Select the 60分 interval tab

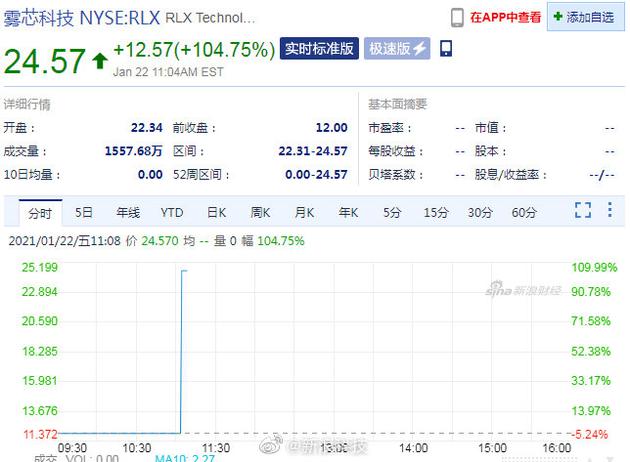point(524,213)
